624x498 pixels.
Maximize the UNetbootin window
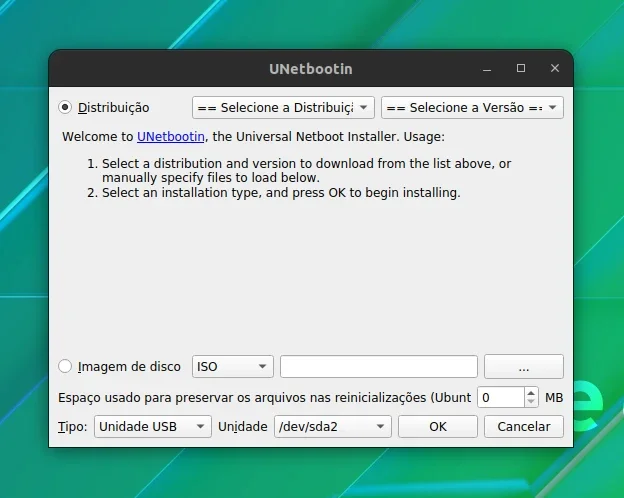coord(521,68)
